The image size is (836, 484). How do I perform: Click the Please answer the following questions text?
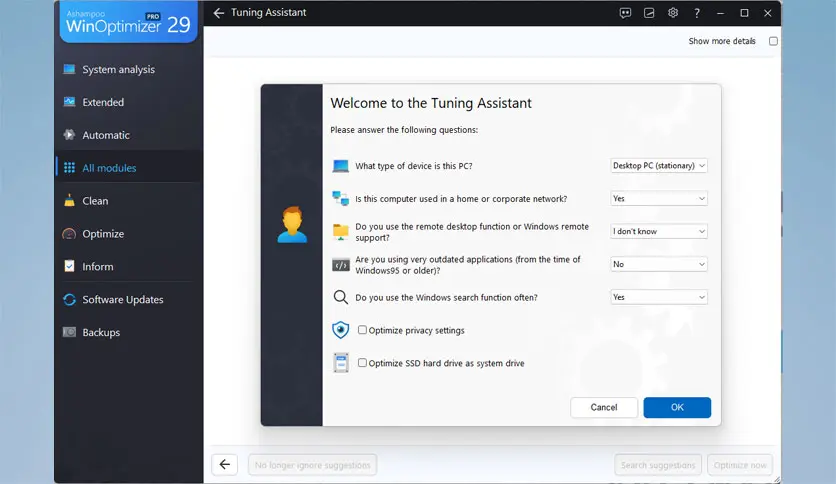(x=404, y=130)
